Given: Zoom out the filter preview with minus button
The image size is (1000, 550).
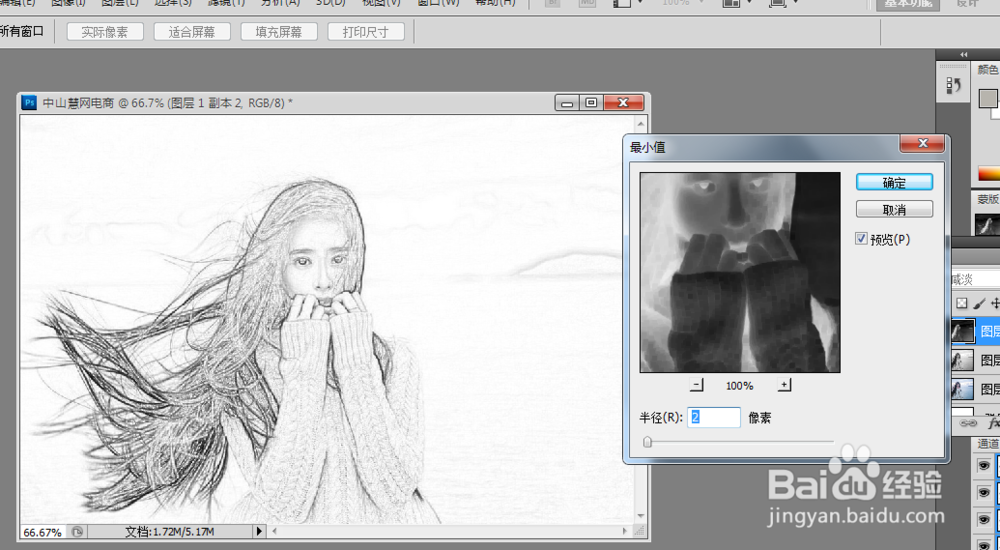Looking at the screenshot, I should click(696, 385).
